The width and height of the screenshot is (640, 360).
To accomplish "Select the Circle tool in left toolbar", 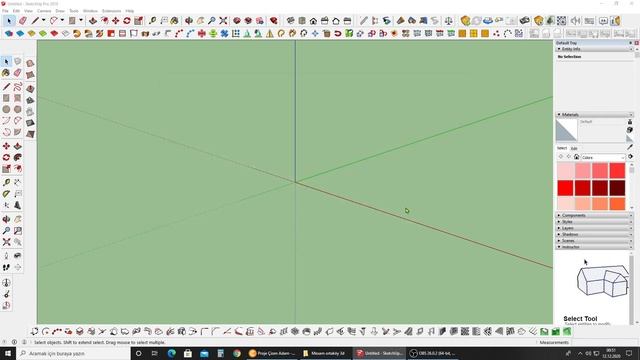I will click(x=6, y=109).
